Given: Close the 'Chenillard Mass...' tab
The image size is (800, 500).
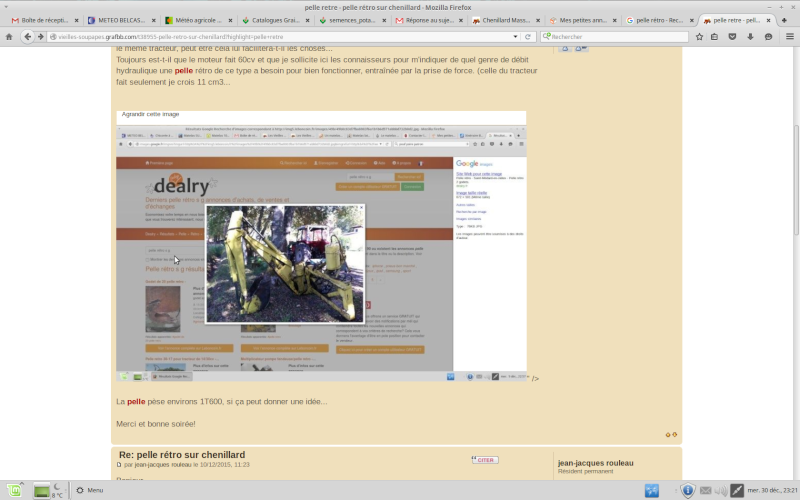Looking at the screenshot, I should coord(538,20).
